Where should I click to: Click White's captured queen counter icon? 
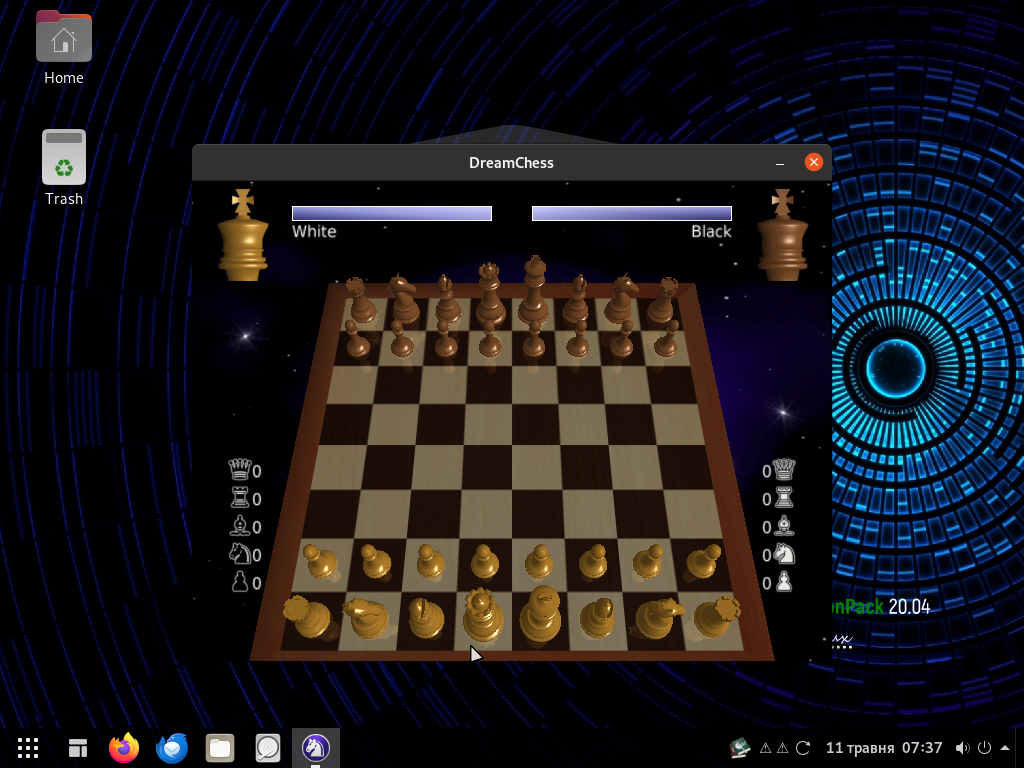[239, 469]
